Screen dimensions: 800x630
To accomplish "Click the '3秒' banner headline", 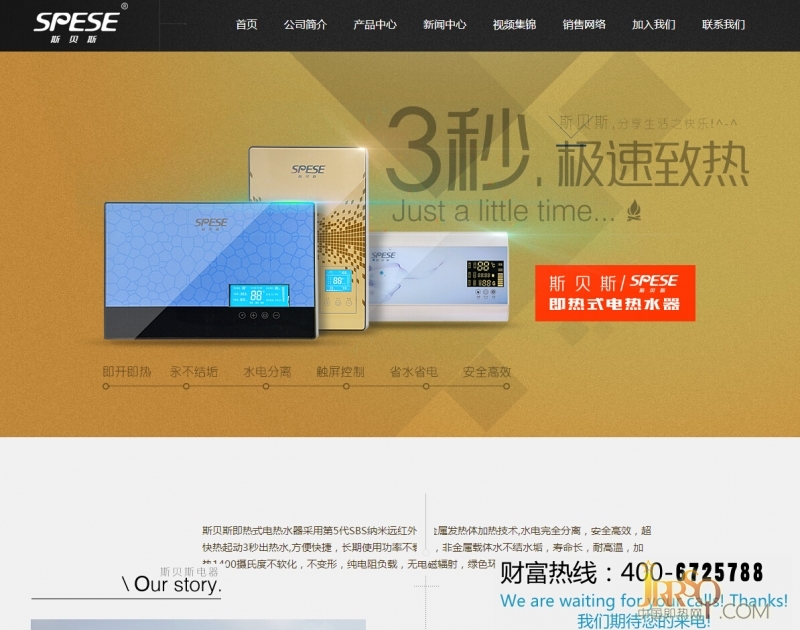I will click(458, 148).
